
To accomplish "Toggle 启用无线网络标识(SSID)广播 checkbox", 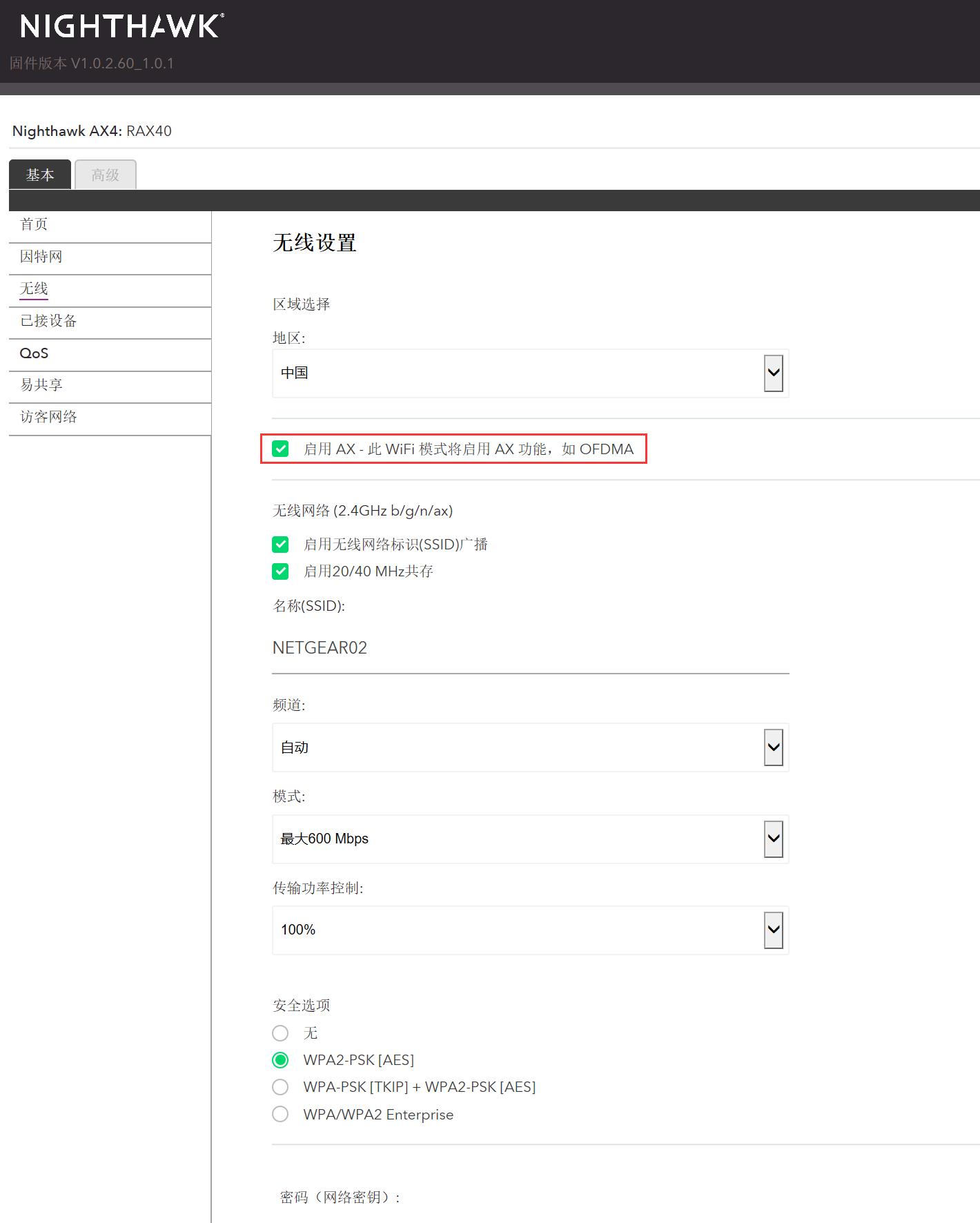I will (x=280, y=545).
